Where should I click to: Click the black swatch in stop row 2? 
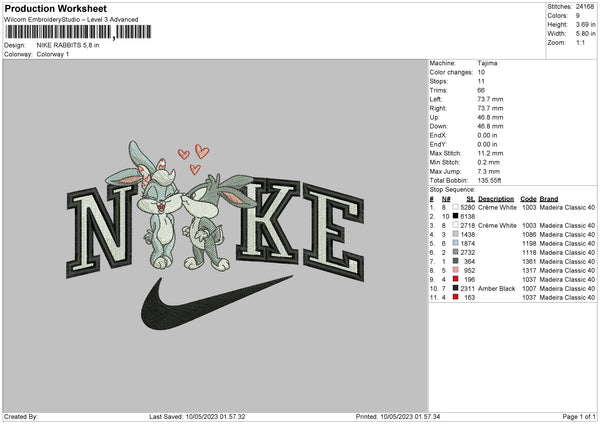click(455, 216)
